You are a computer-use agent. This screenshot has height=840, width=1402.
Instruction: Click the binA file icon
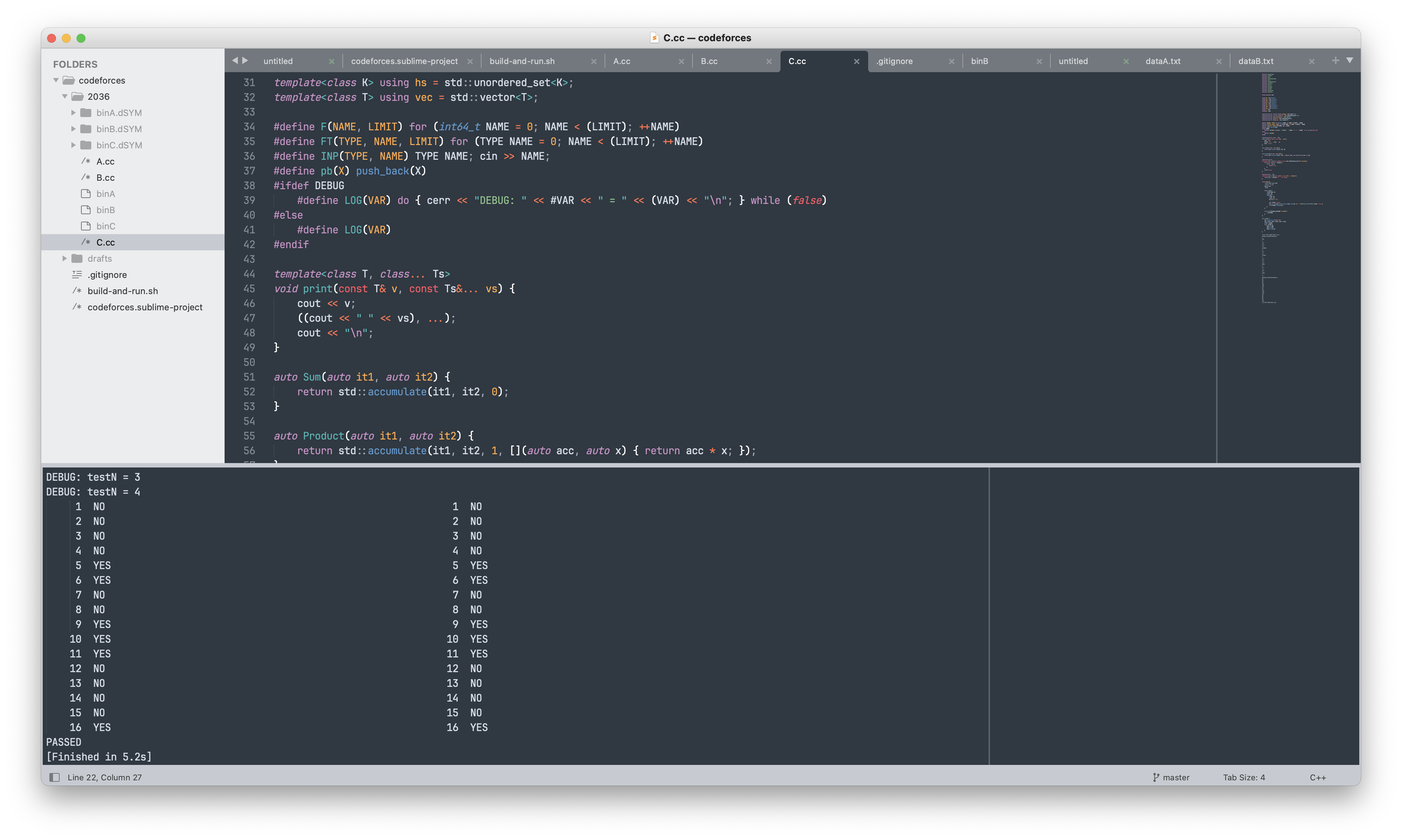coord(86,194)
